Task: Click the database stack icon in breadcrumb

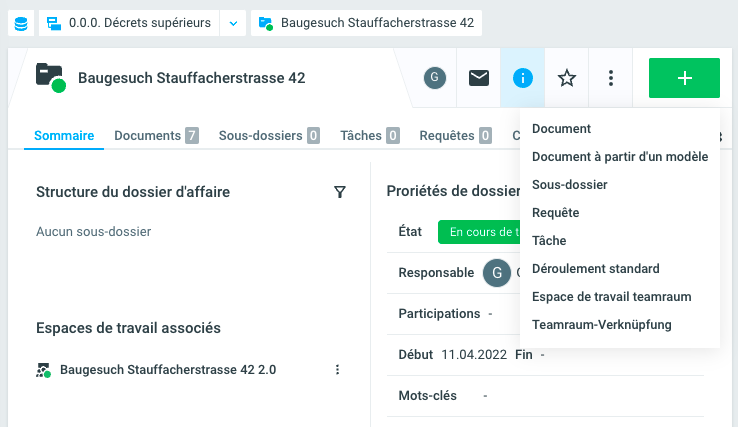Action: pos(21,23)
